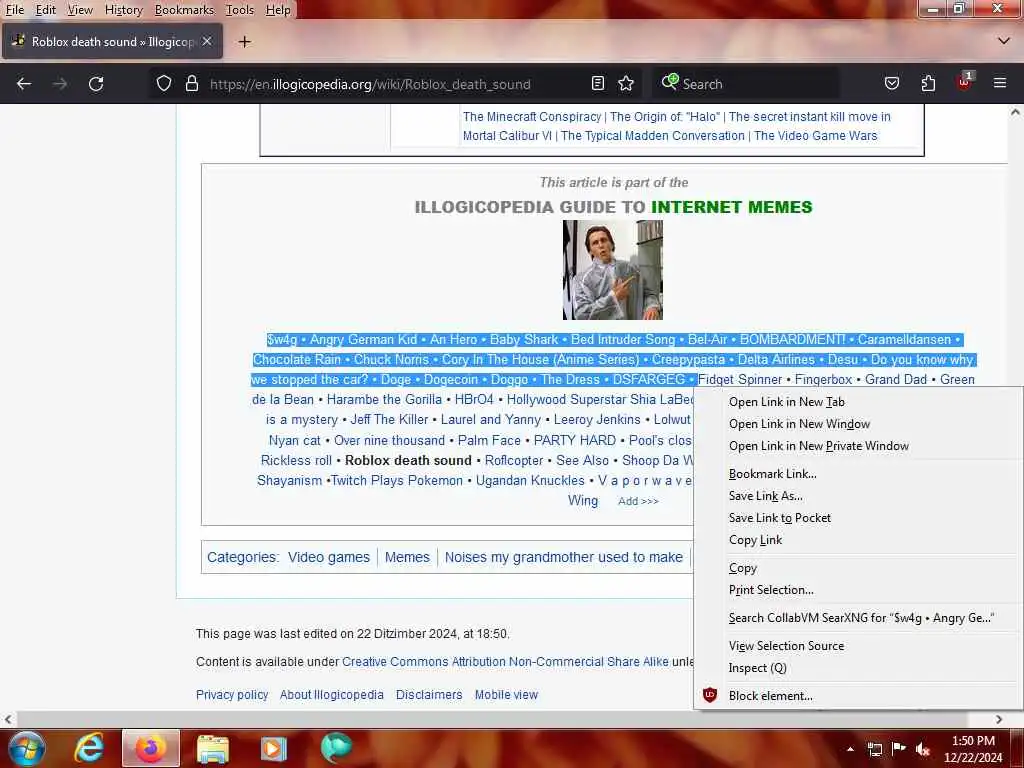Viewport: 1024px width, 768px height.
Task: Select Block element uBlock option
Action: point(857,696)
